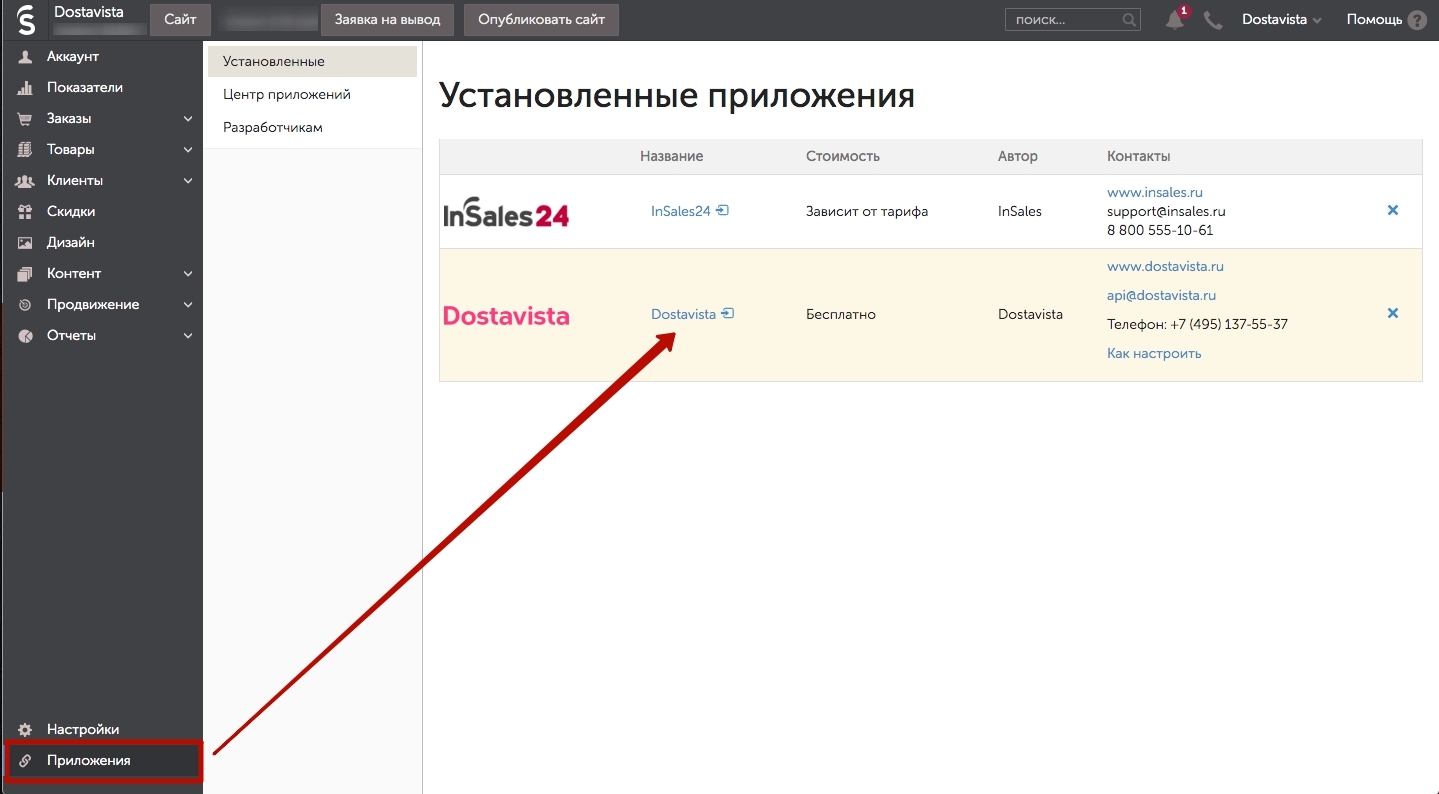Click the Дизайн image icon

[26, 243]
